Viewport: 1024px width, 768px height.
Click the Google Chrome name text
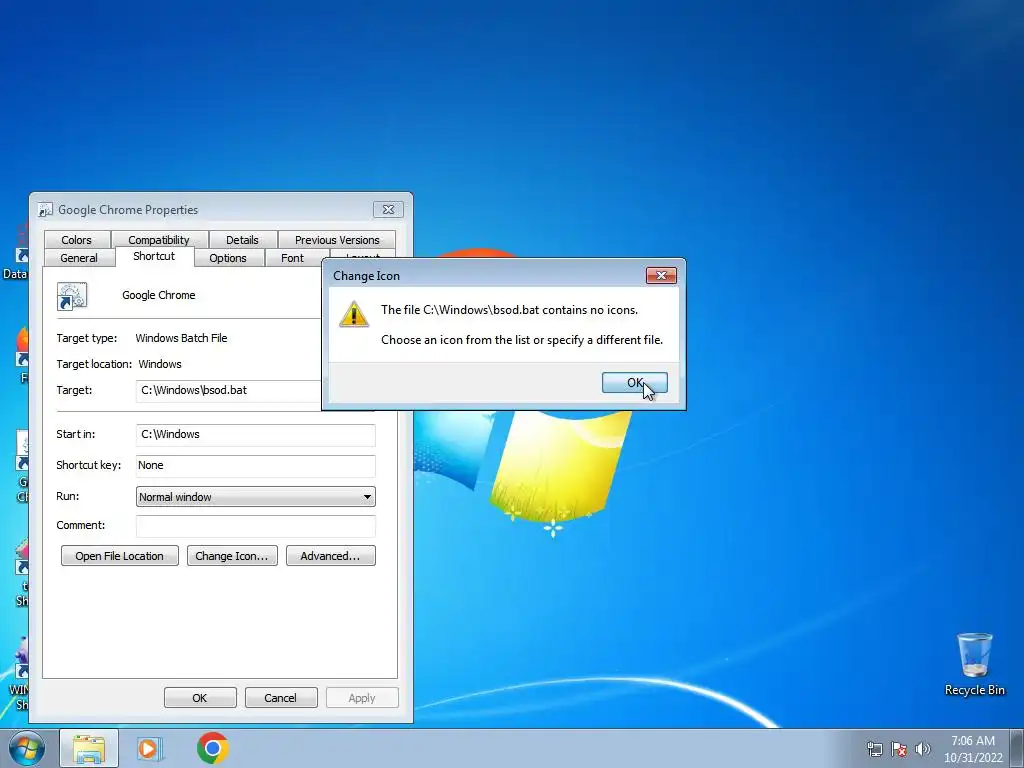pos(159,295)
